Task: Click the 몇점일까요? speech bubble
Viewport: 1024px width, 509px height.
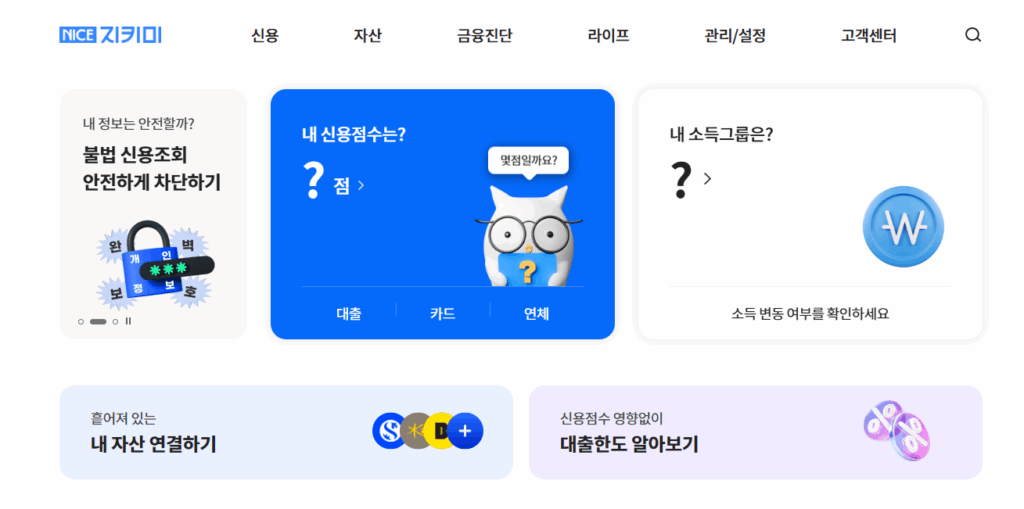Action: 528,161
